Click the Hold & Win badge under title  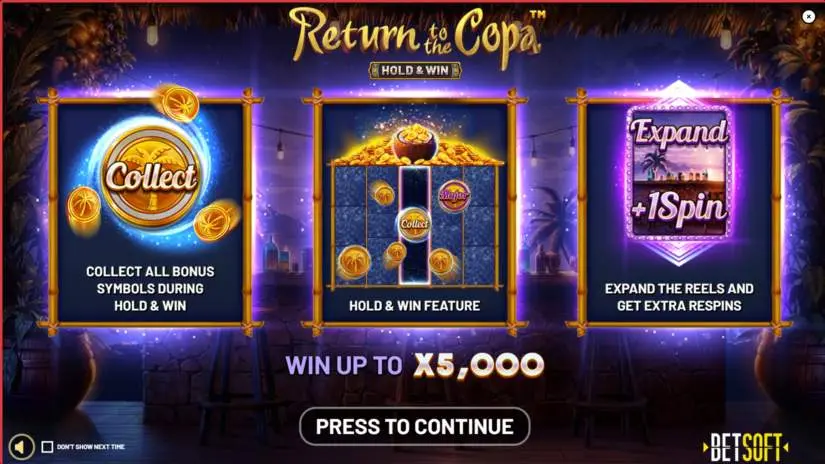coord(415,70)
